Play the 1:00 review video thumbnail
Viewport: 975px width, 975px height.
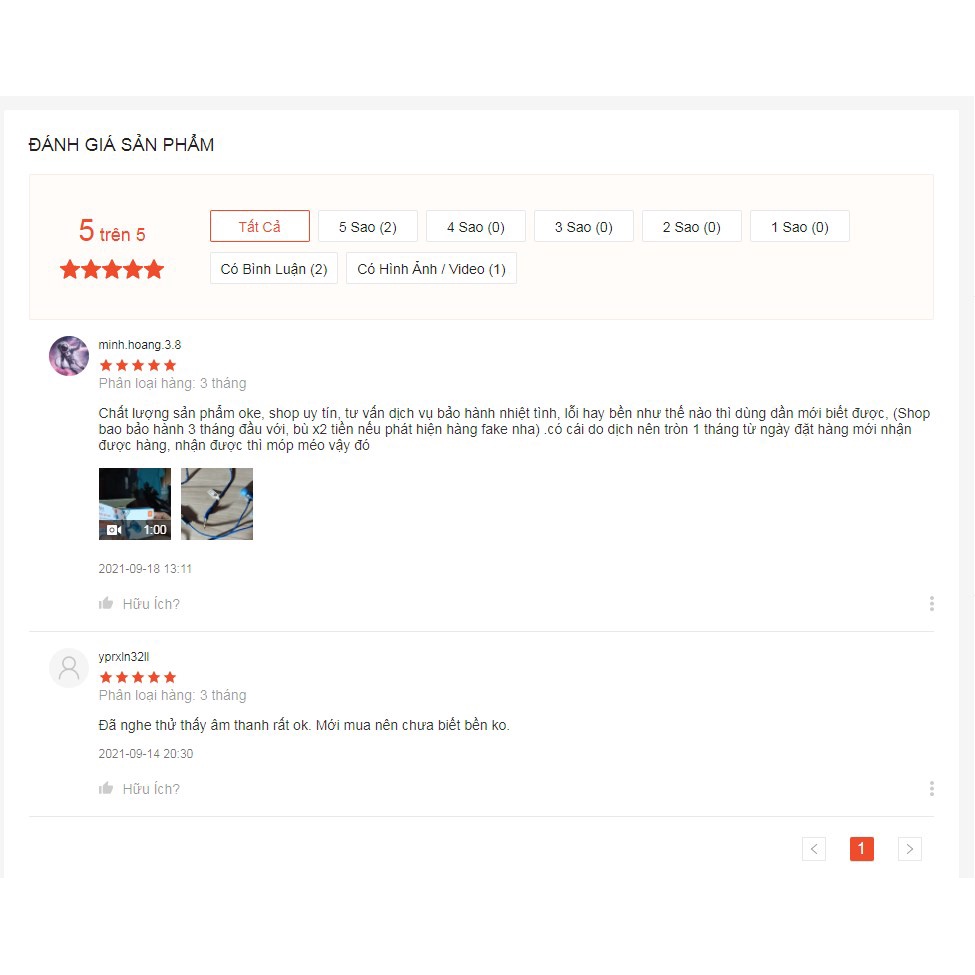(135, 504)
